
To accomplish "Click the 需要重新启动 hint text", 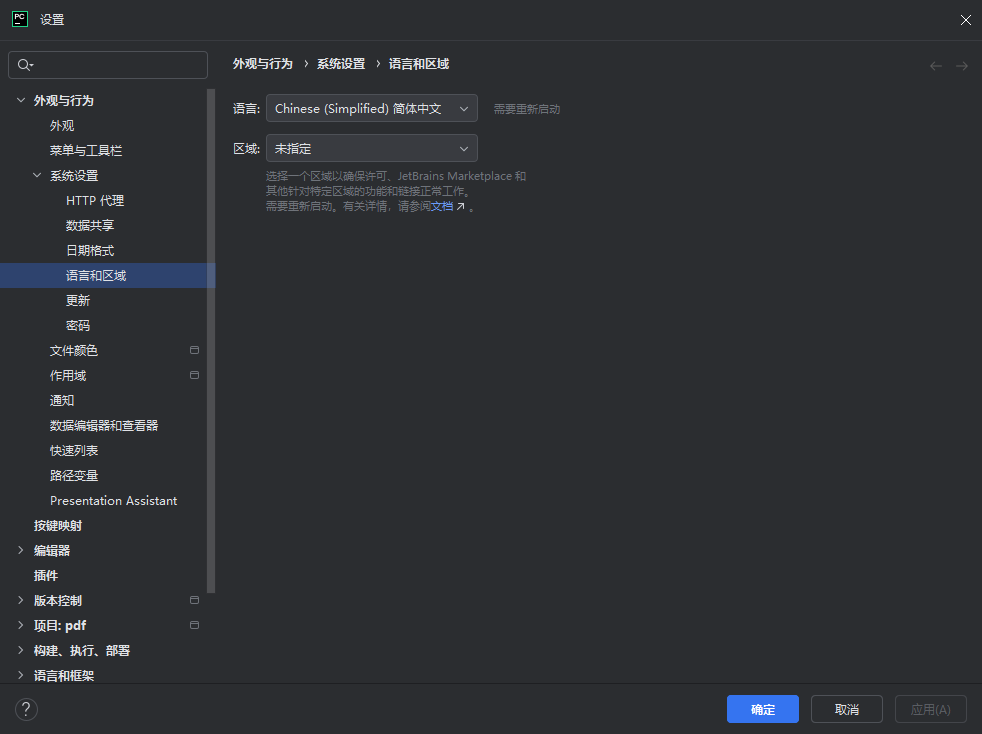I will pyautogui.click(x=527, y=109).
